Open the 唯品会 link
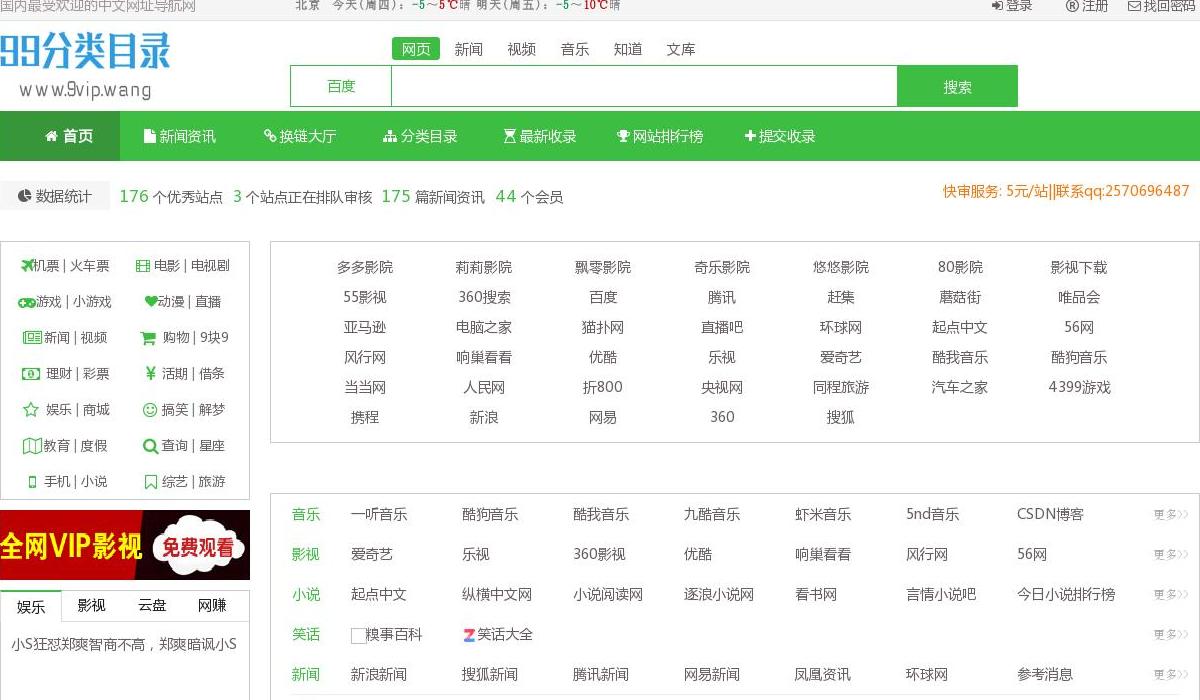 (x=1079, y=297)
